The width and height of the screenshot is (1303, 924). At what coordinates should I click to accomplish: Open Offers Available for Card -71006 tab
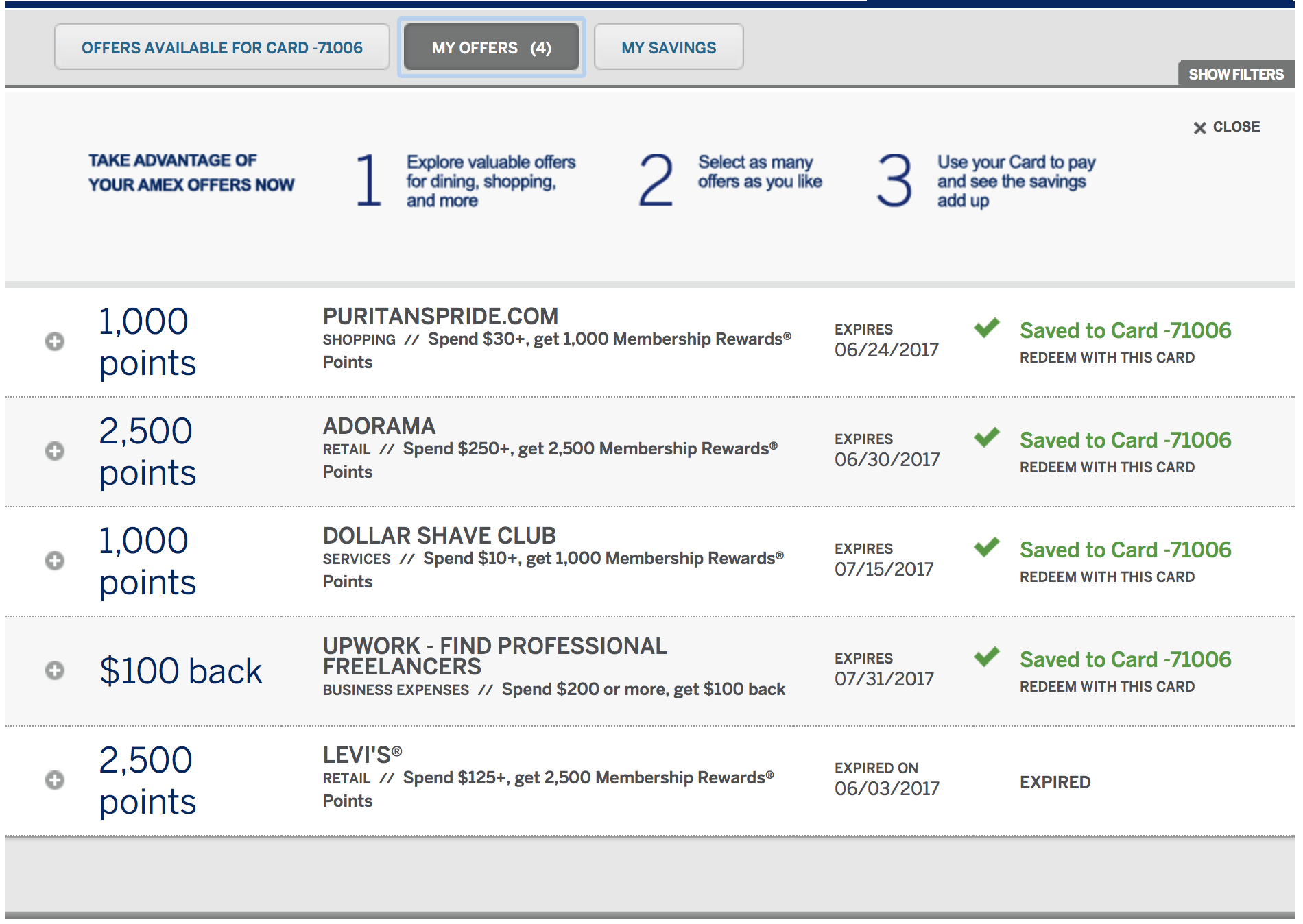(222, 47)
